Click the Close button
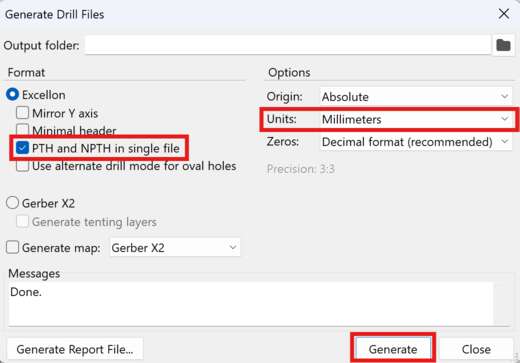 click(476, 349)
